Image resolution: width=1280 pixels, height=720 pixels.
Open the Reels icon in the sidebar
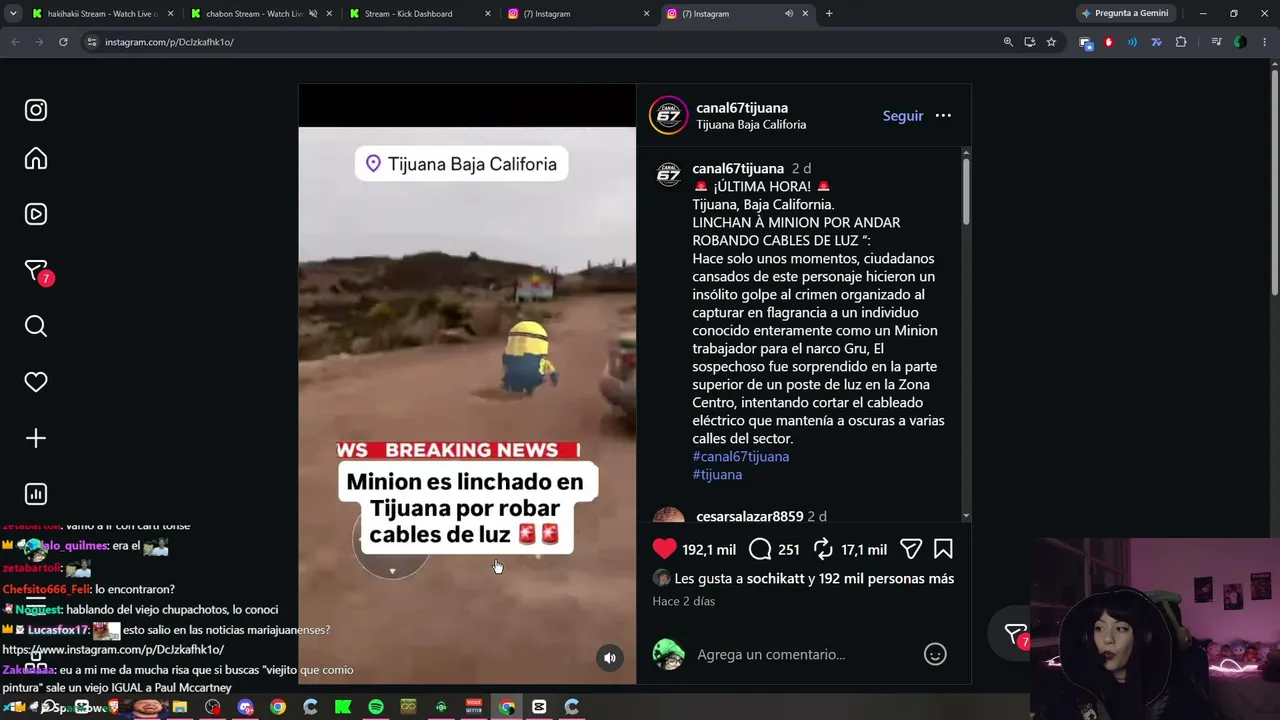tap(36, 214)
